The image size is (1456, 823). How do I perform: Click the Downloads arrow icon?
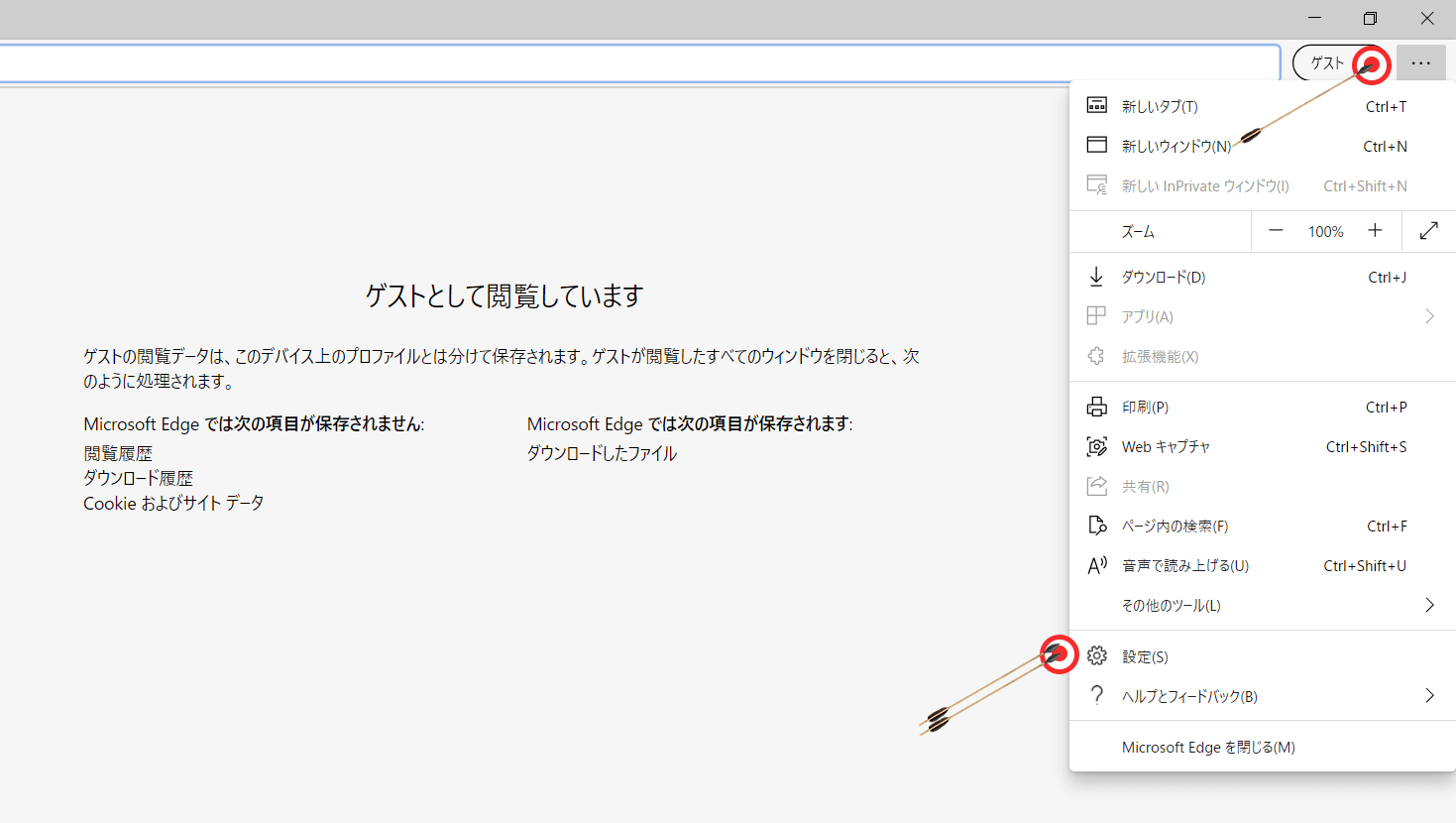click(1097, 277)
